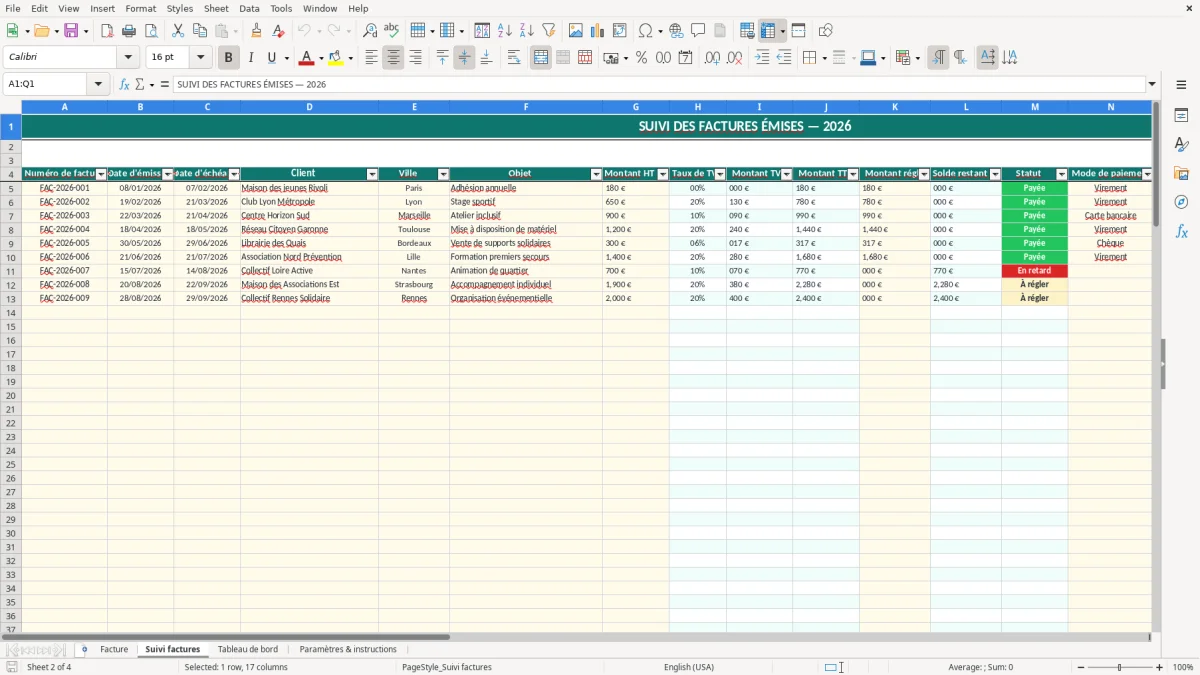Open the Styles sidebar panel
Image resolution: width=1200 pixels, height=675 pixels.
(x=1181, y=145)
